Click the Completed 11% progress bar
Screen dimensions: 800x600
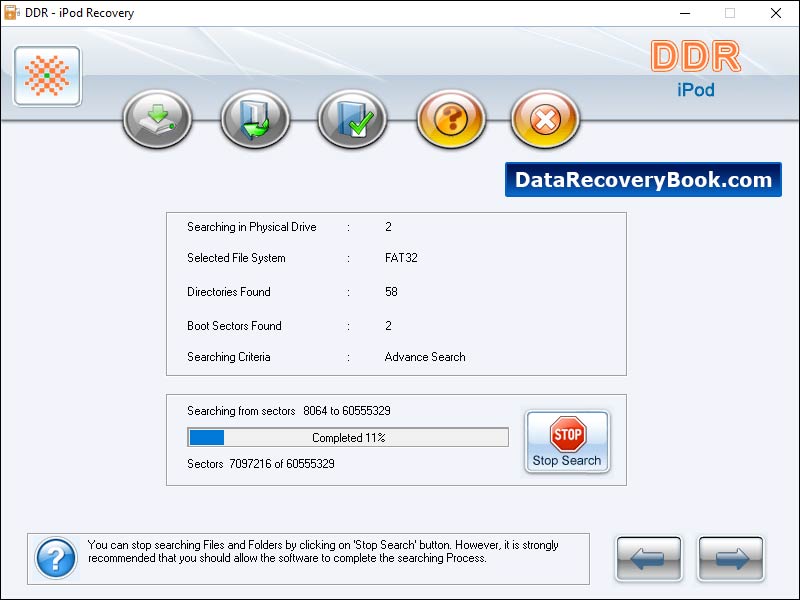[345, 438]
